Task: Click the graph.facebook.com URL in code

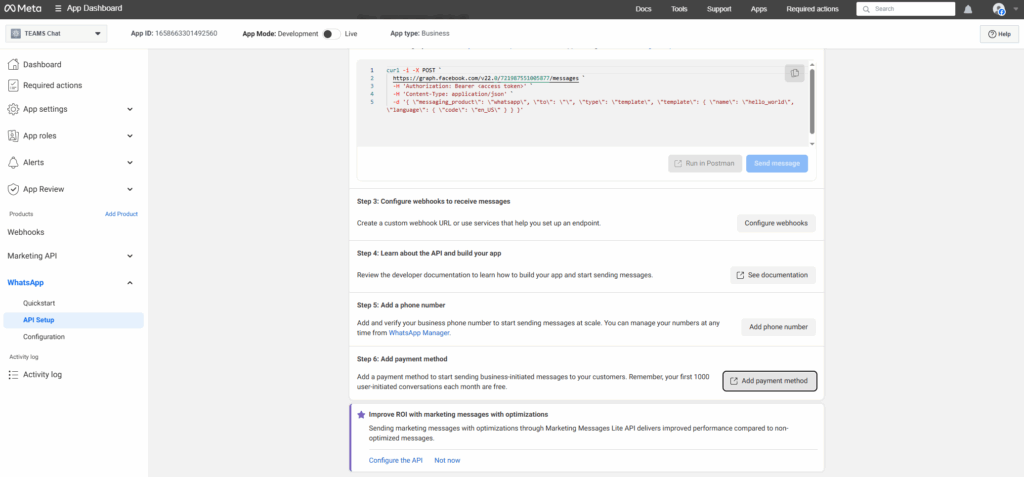Action: (x=486, y=78)
